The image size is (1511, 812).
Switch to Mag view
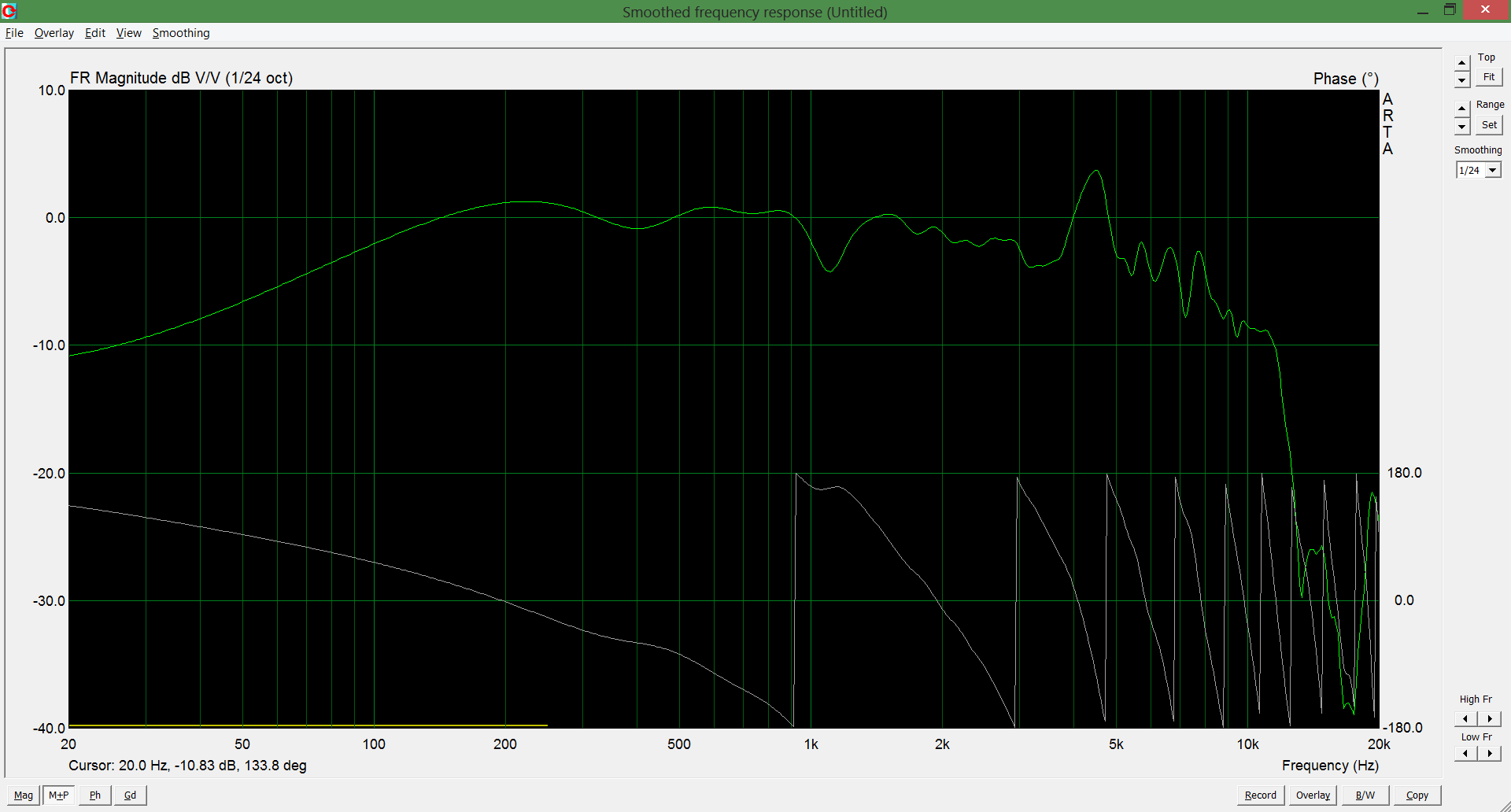point(24,795)
